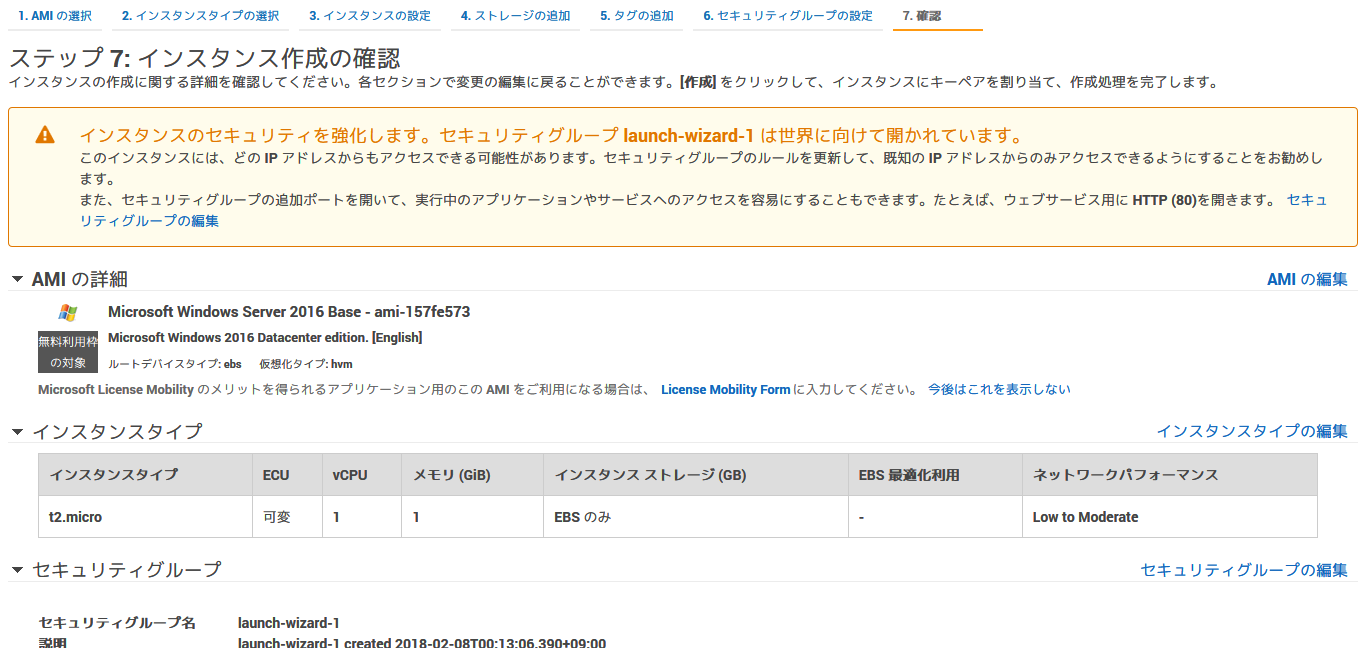Click the メモリ (GiB) column header
Screen dimensions: 1358x648
click(x=472, y=475)
